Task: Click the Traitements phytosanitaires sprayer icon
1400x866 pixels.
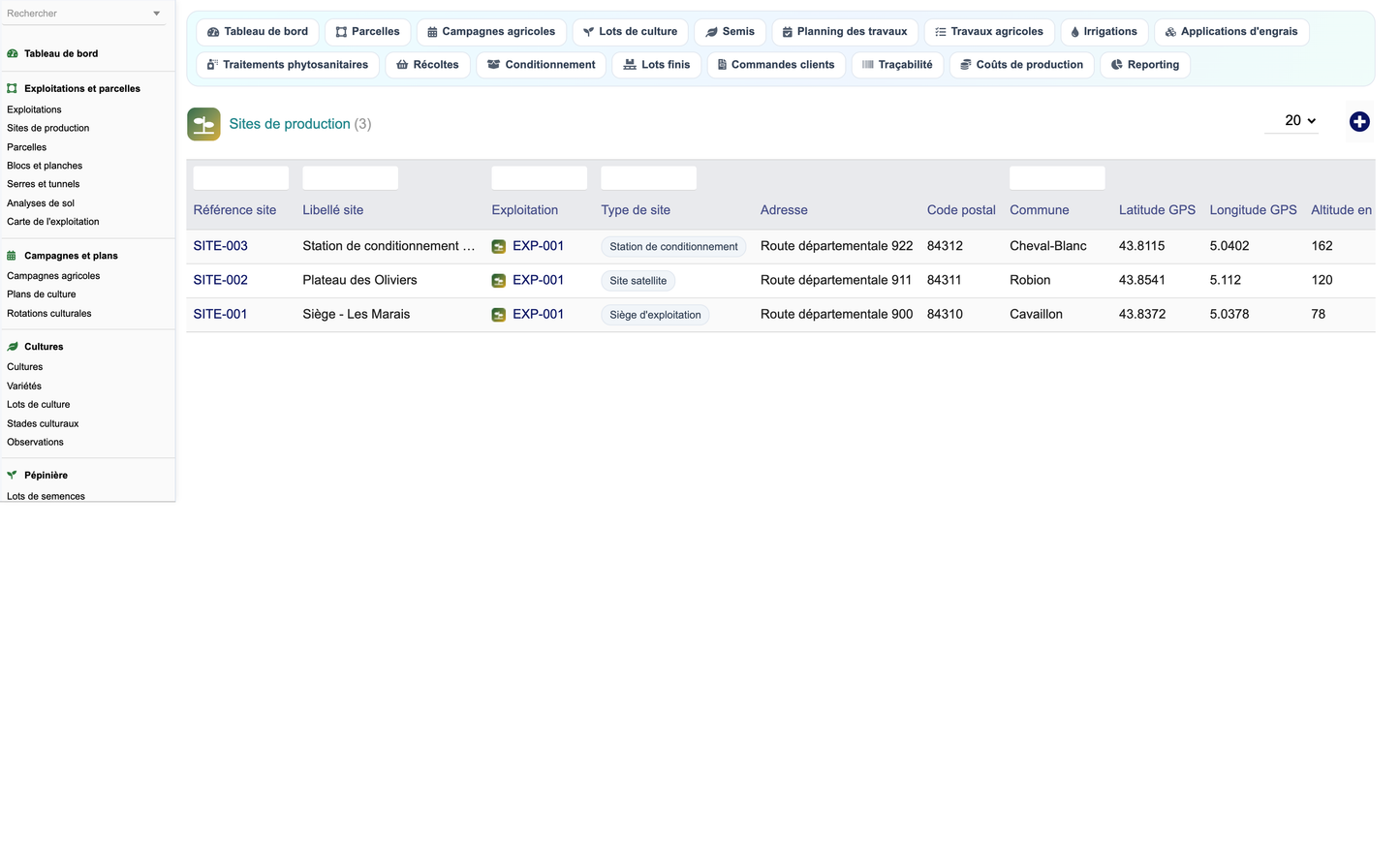Action: click(212, 65)
